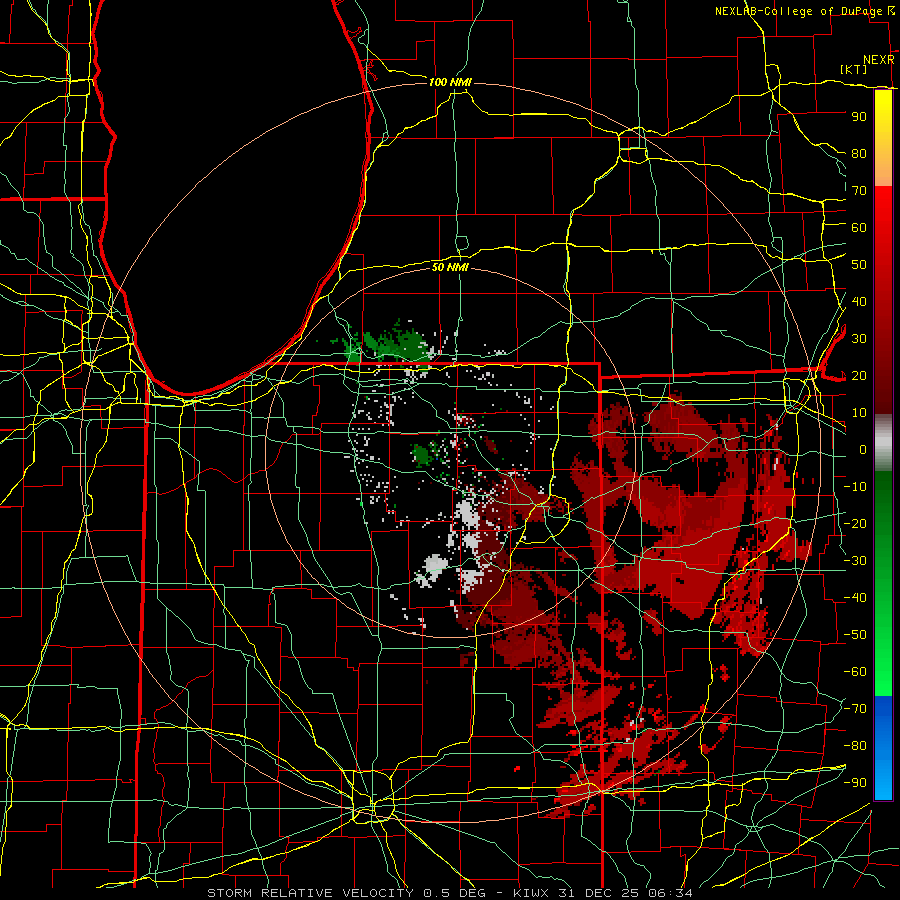Select the 90 value on velocity scale
Viewport: 900px width, 900px height.
[x=859, y=117]
